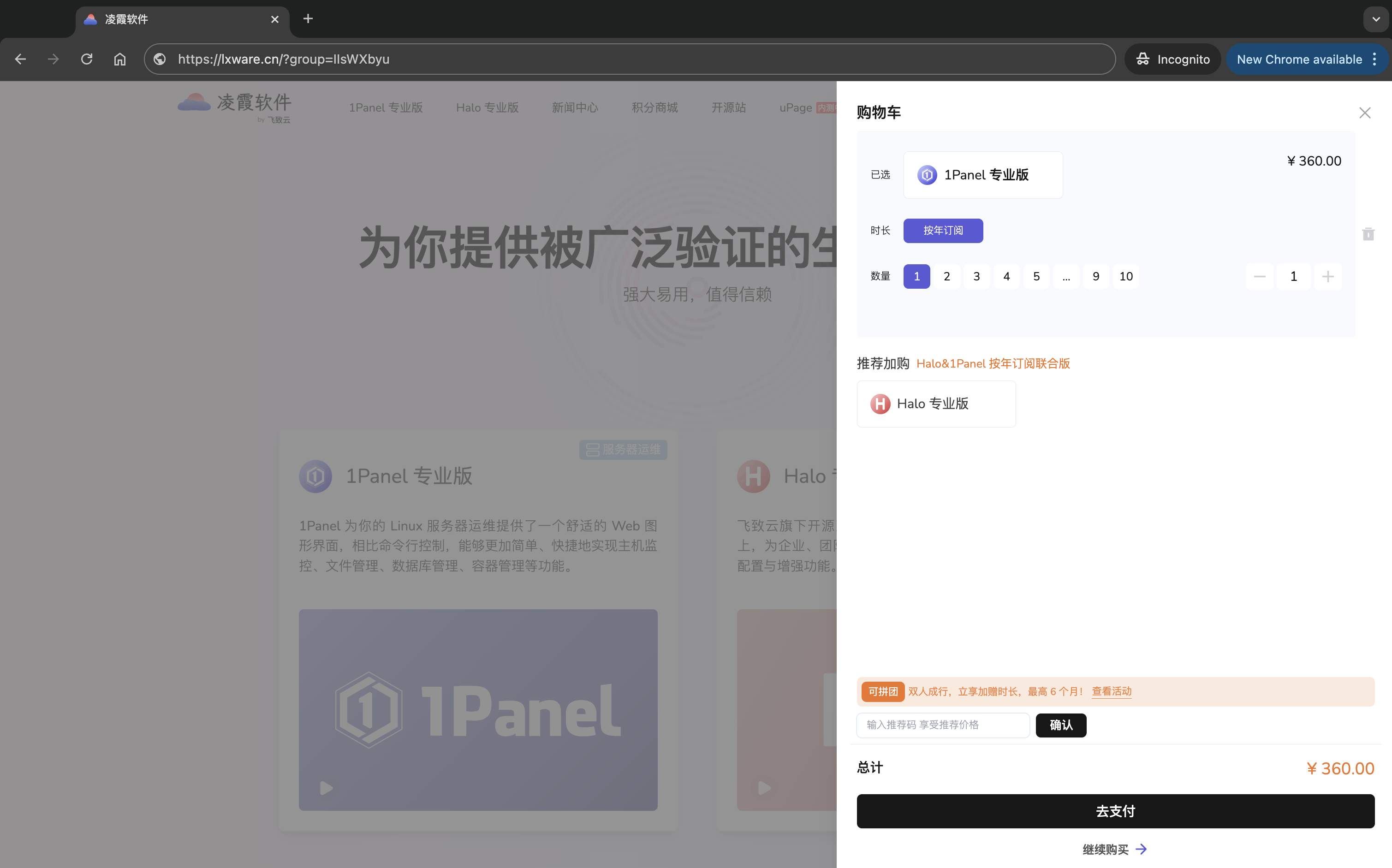Click the 服务器运维 tag on 1Panel card

(x=623, y=450)
